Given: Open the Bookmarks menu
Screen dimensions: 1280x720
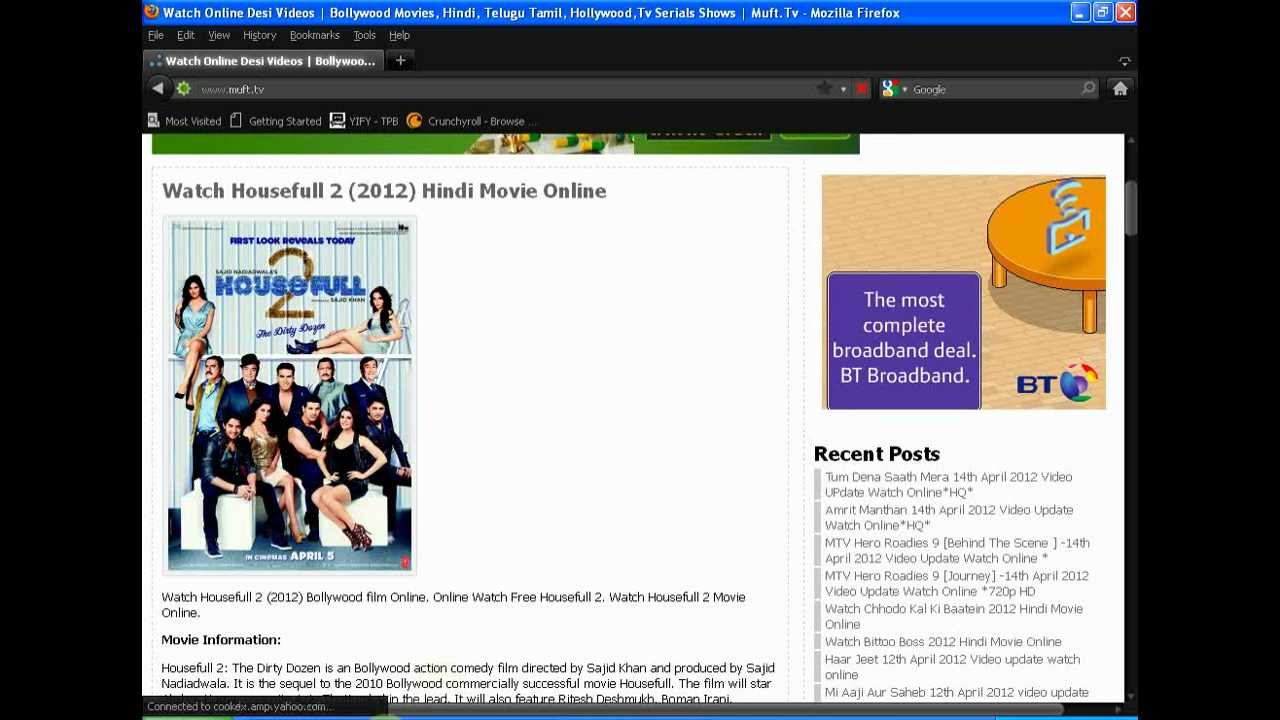Looking at the screenshot, I should (315, 35).
